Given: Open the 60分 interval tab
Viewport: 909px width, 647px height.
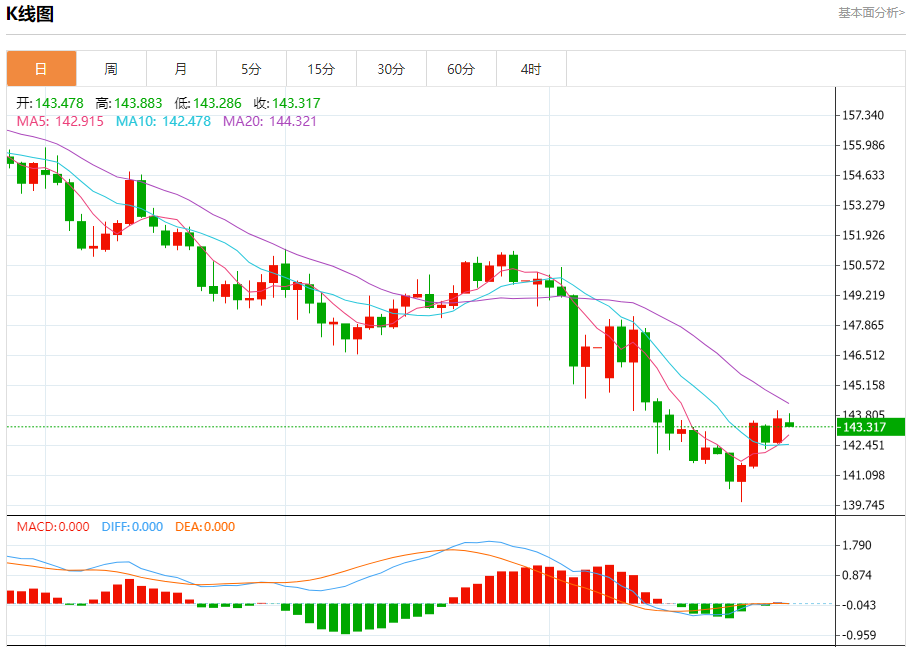Looking at the screenshot, I should (461, 69).
